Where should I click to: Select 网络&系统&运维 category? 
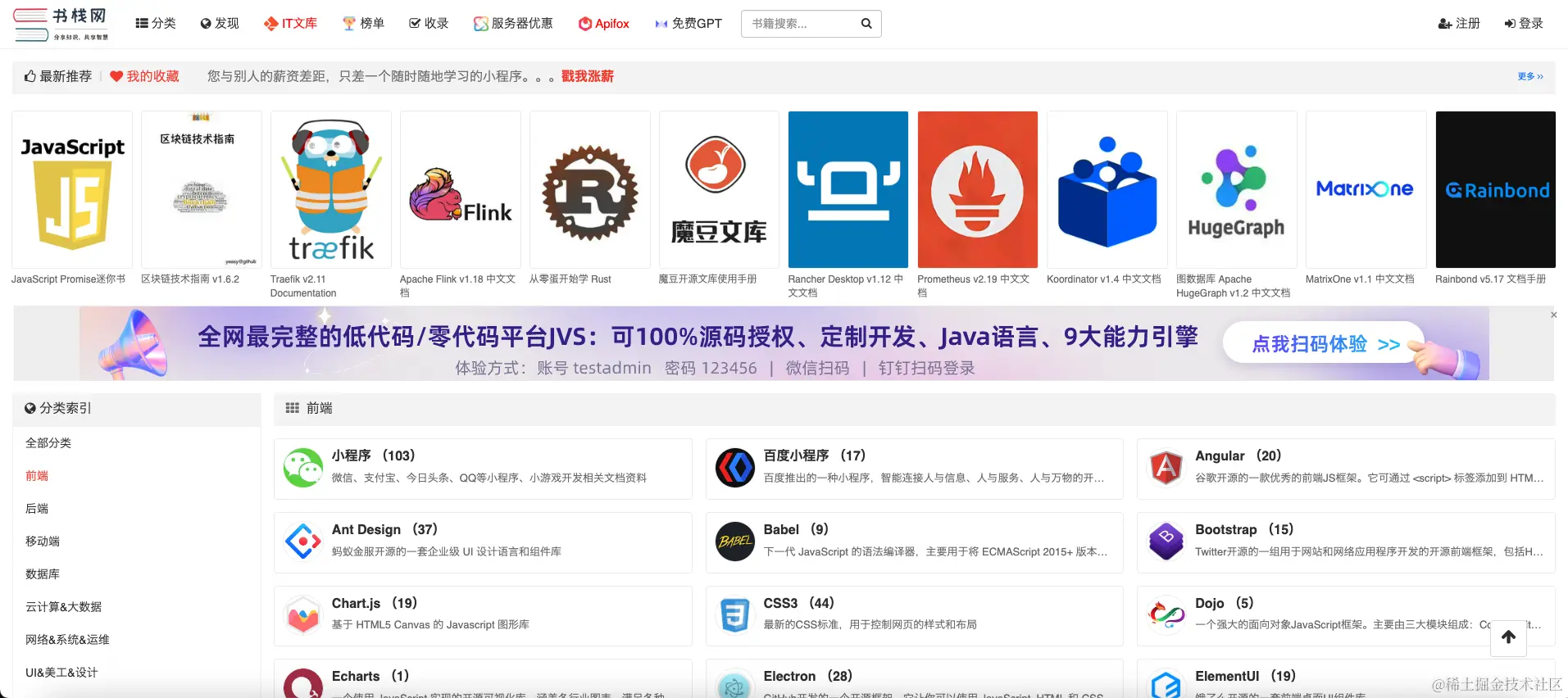click(x=67, y=639)
